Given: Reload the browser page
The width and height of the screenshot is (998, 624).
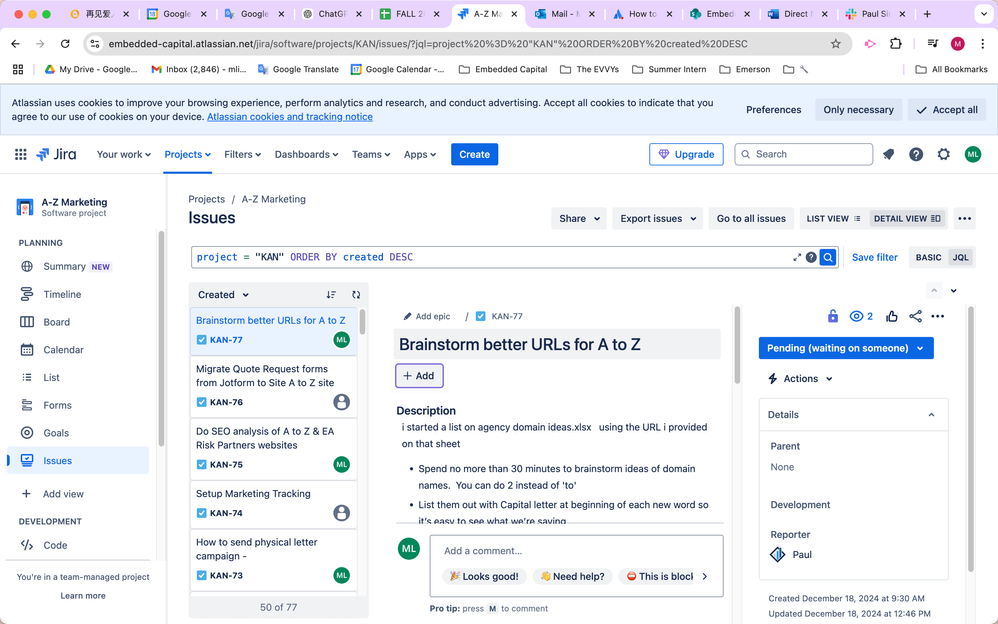Looking at the screenshot, I should (65, 44).
